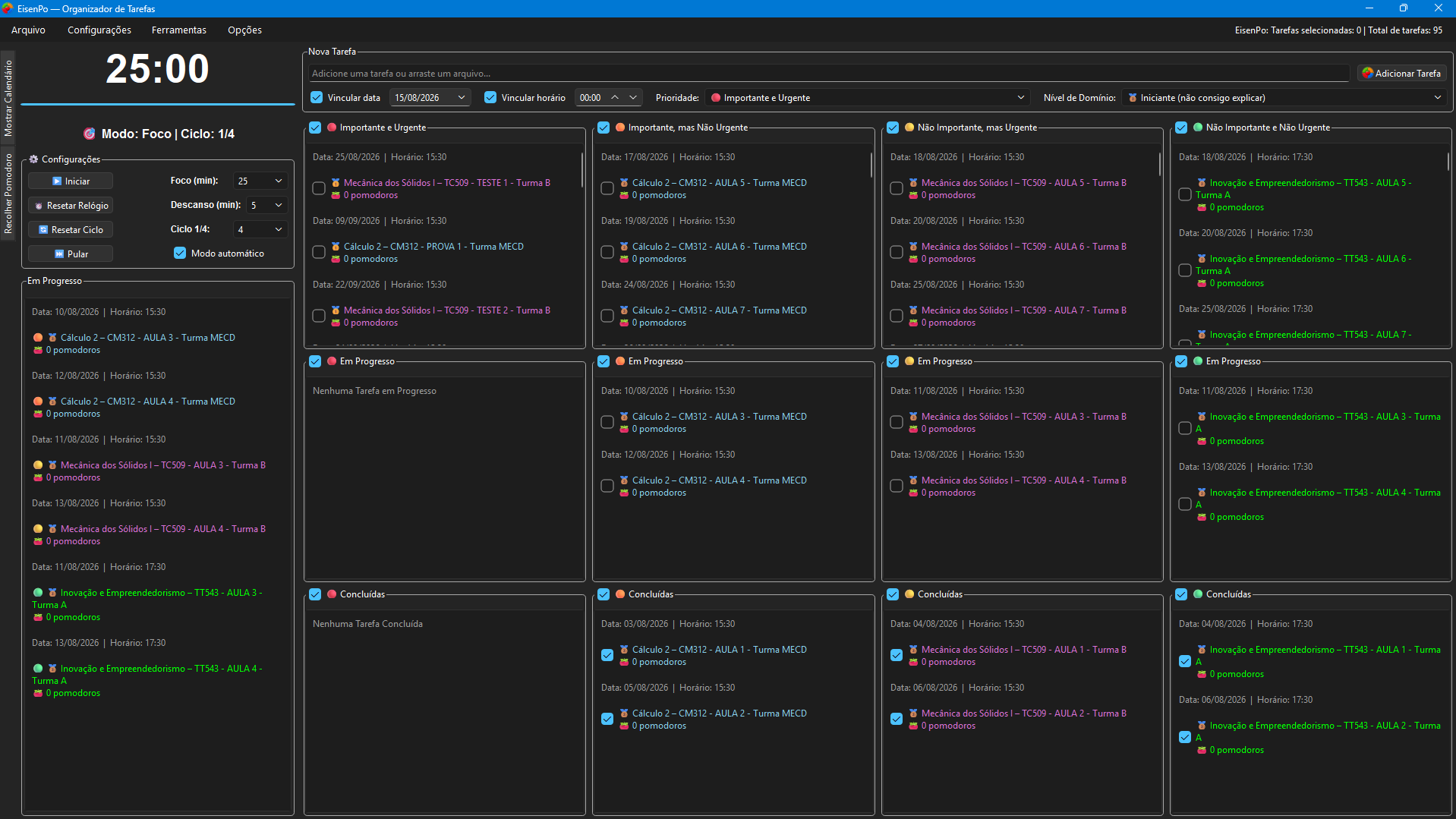Toggle the Vincular data checkbox
This screenshot has width=1456, height=819.
pyautogui.click(x=317, y=98)
